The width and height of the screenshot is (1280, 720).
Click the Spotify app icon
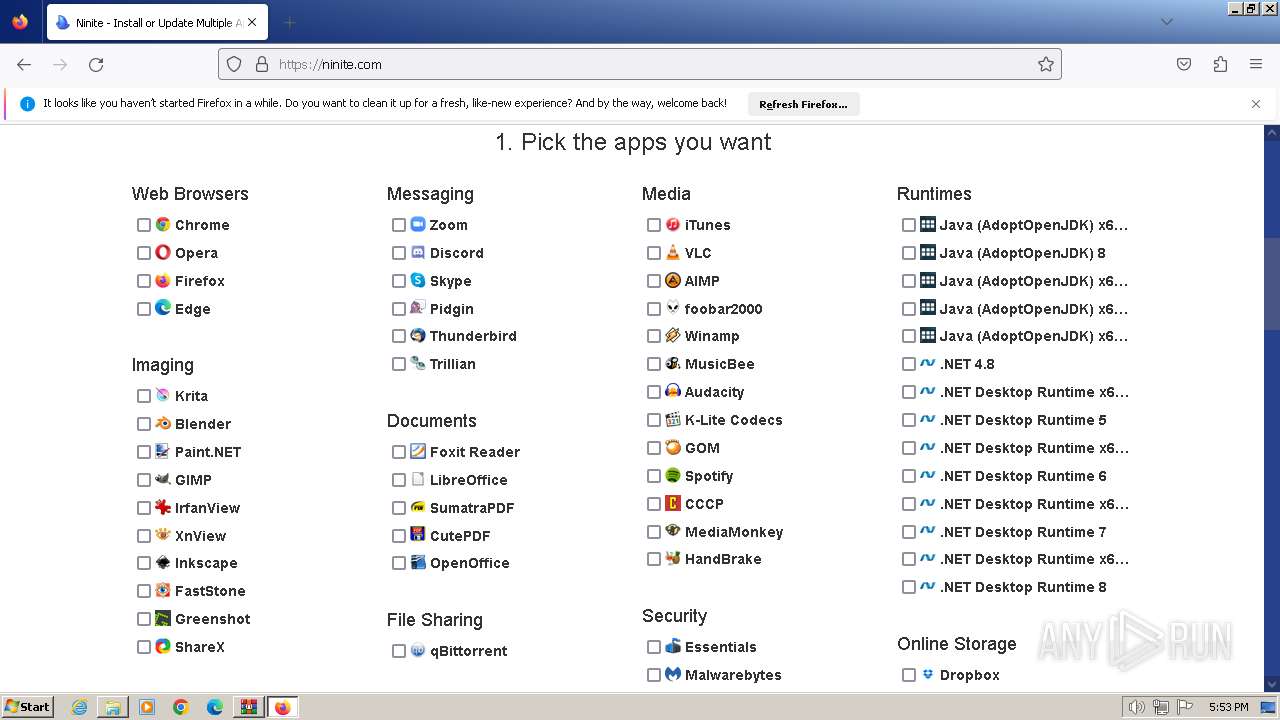click(x=673, y=476)
